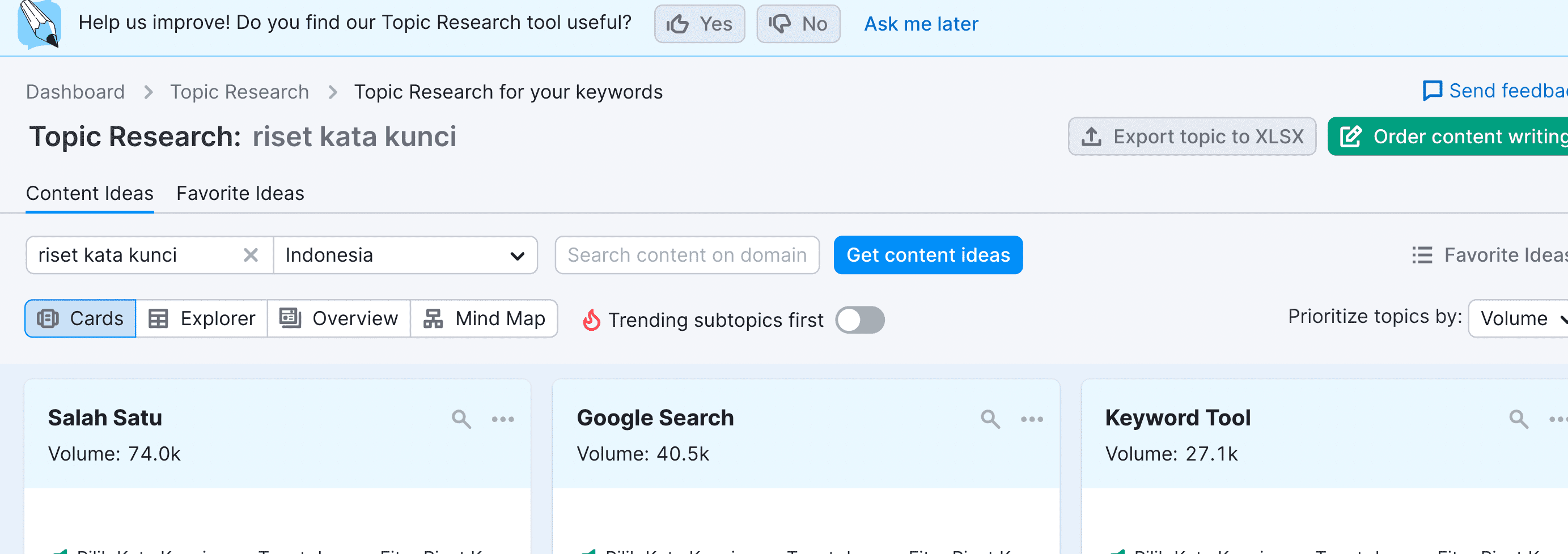Open the Mind Map view
Screen dimensions: 1568x554
click(x=484, y=318)
